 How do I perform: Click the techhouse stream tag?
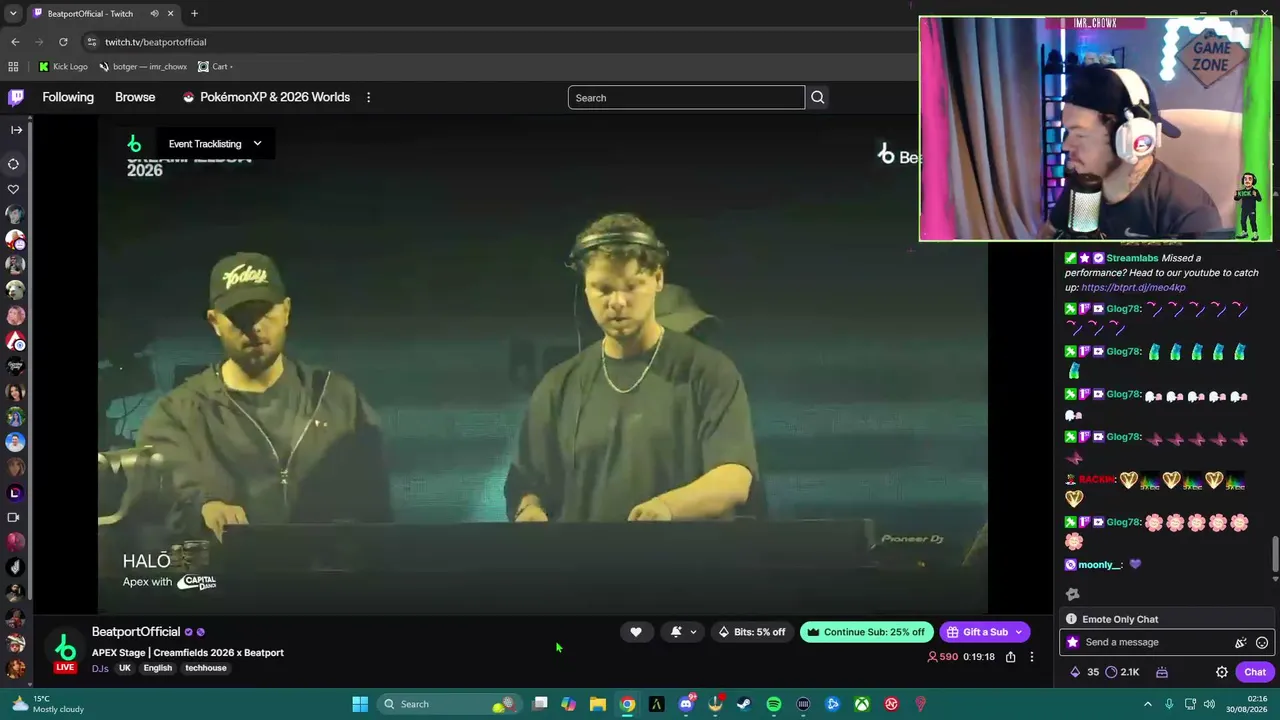point(206,668)
